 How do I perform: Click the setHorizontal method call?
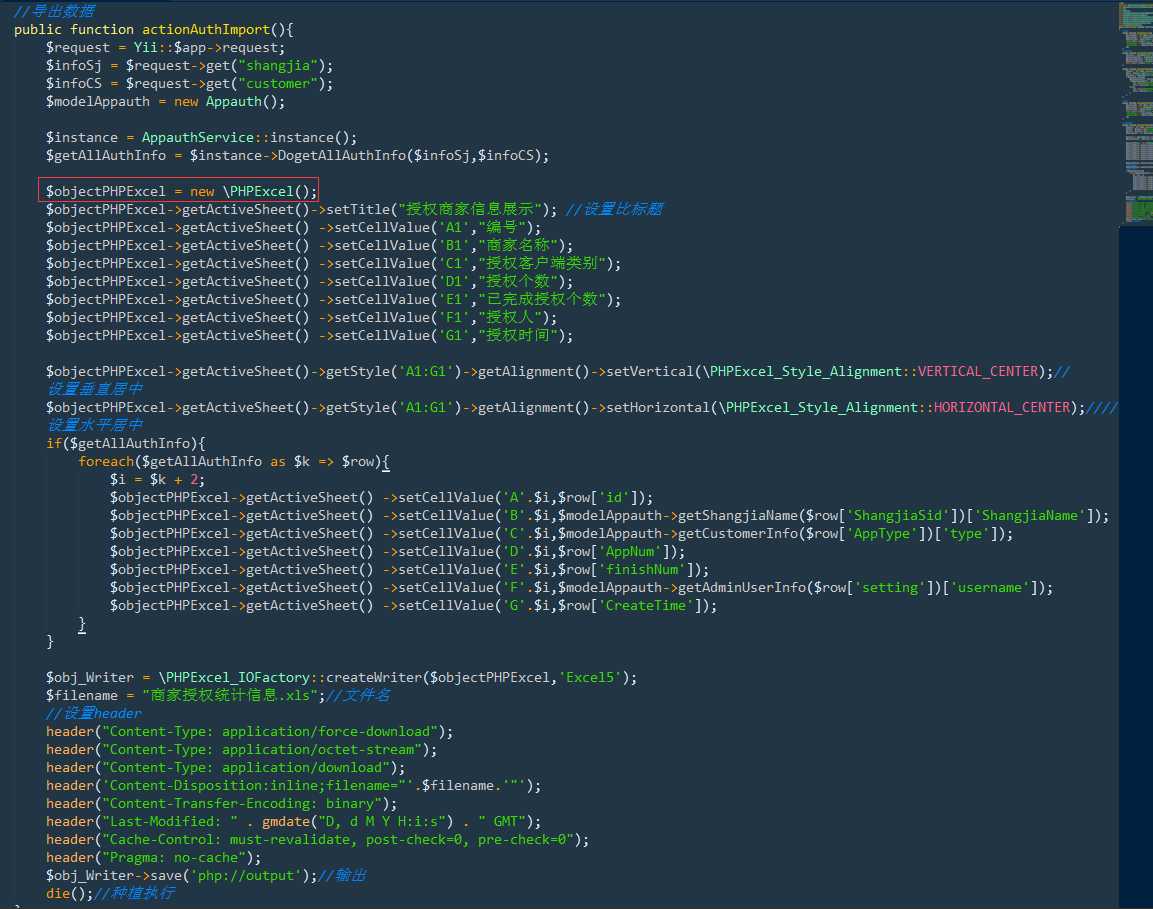coord(658,407)
